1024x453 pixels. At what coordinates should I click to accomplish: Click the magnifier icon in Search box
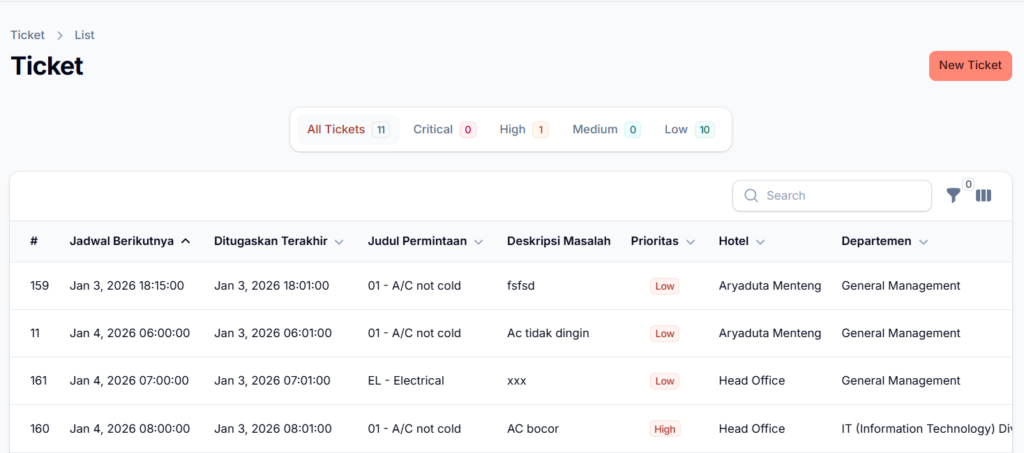coord(751,196)
